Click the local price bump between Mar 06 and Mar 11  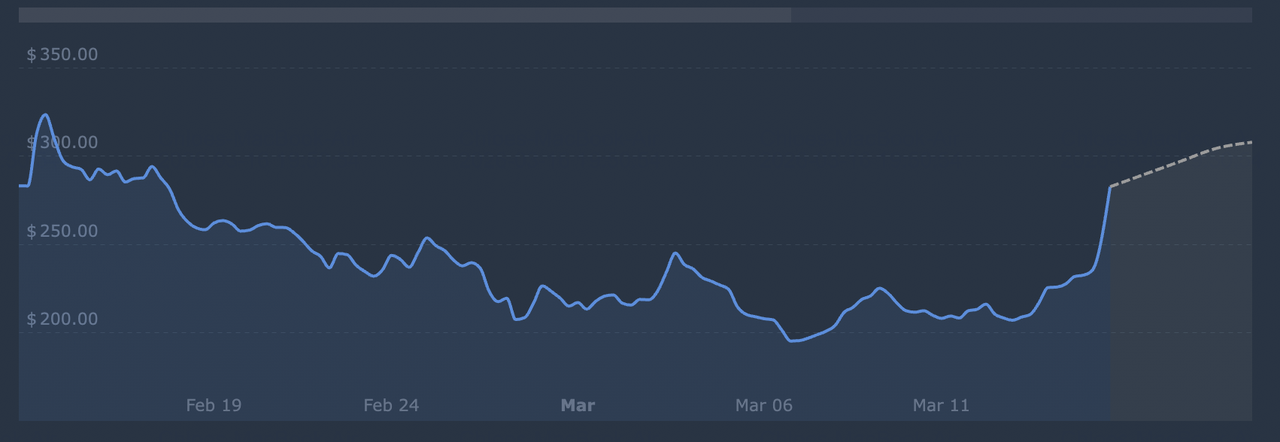(879, 288)
